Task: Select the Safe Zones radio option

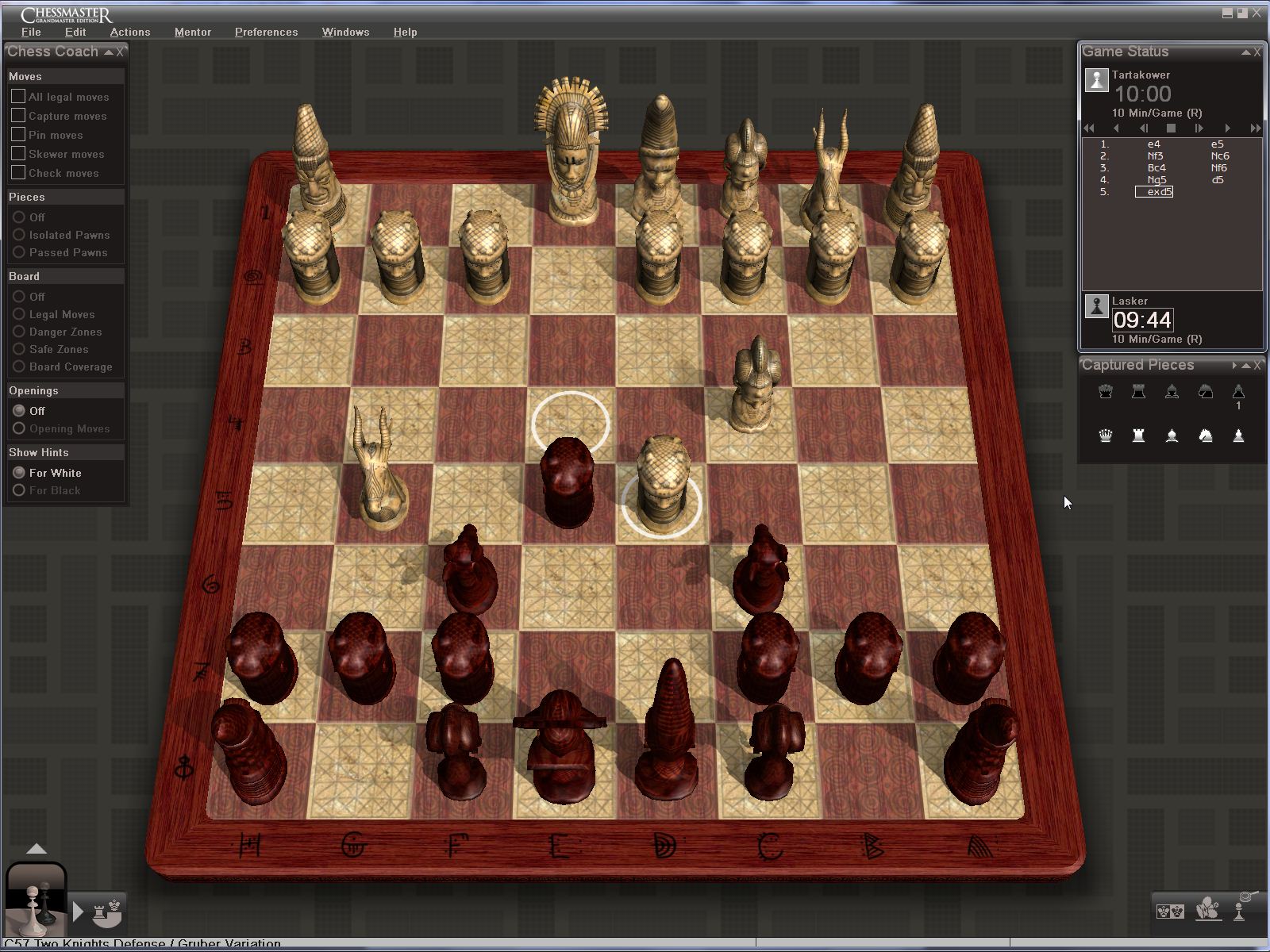Action: 19,349
